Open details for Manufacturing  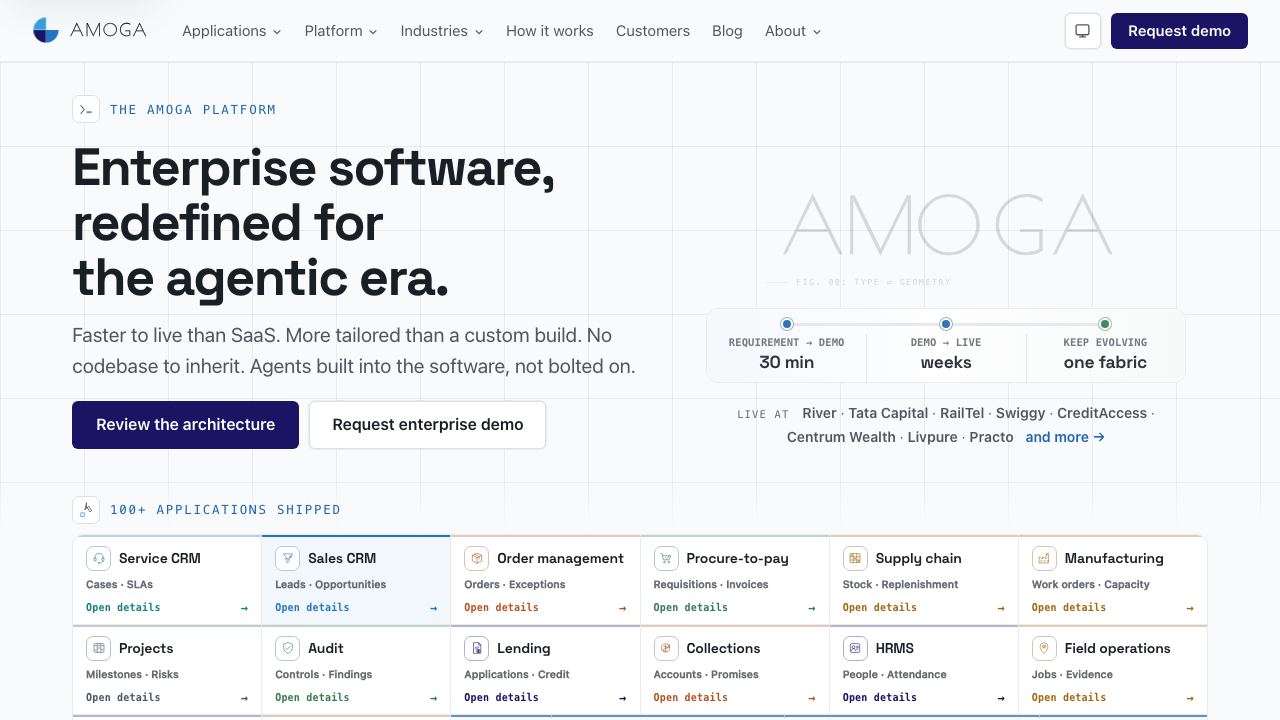pos(1069,607)
